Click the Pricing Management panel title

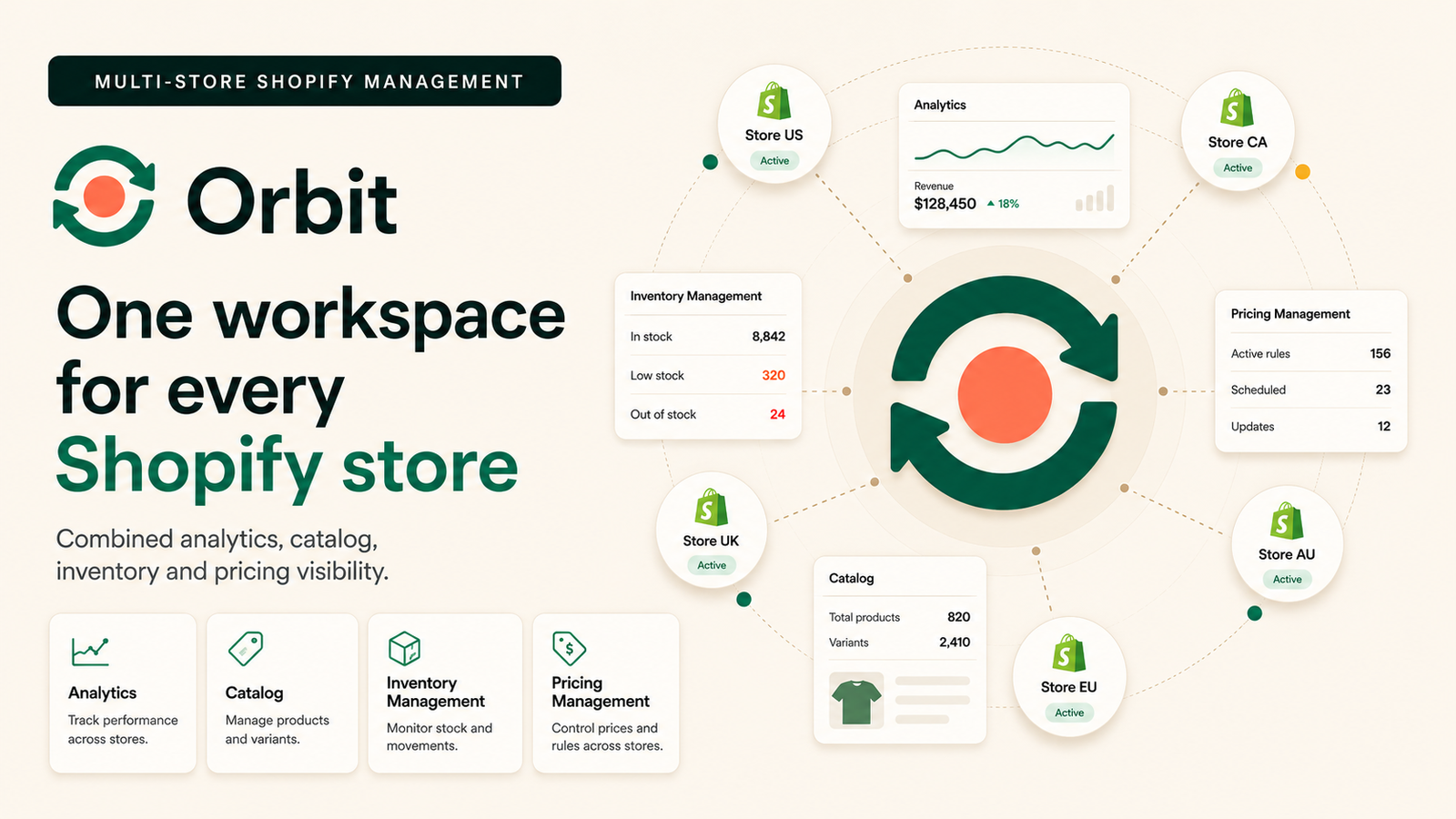1290,314
